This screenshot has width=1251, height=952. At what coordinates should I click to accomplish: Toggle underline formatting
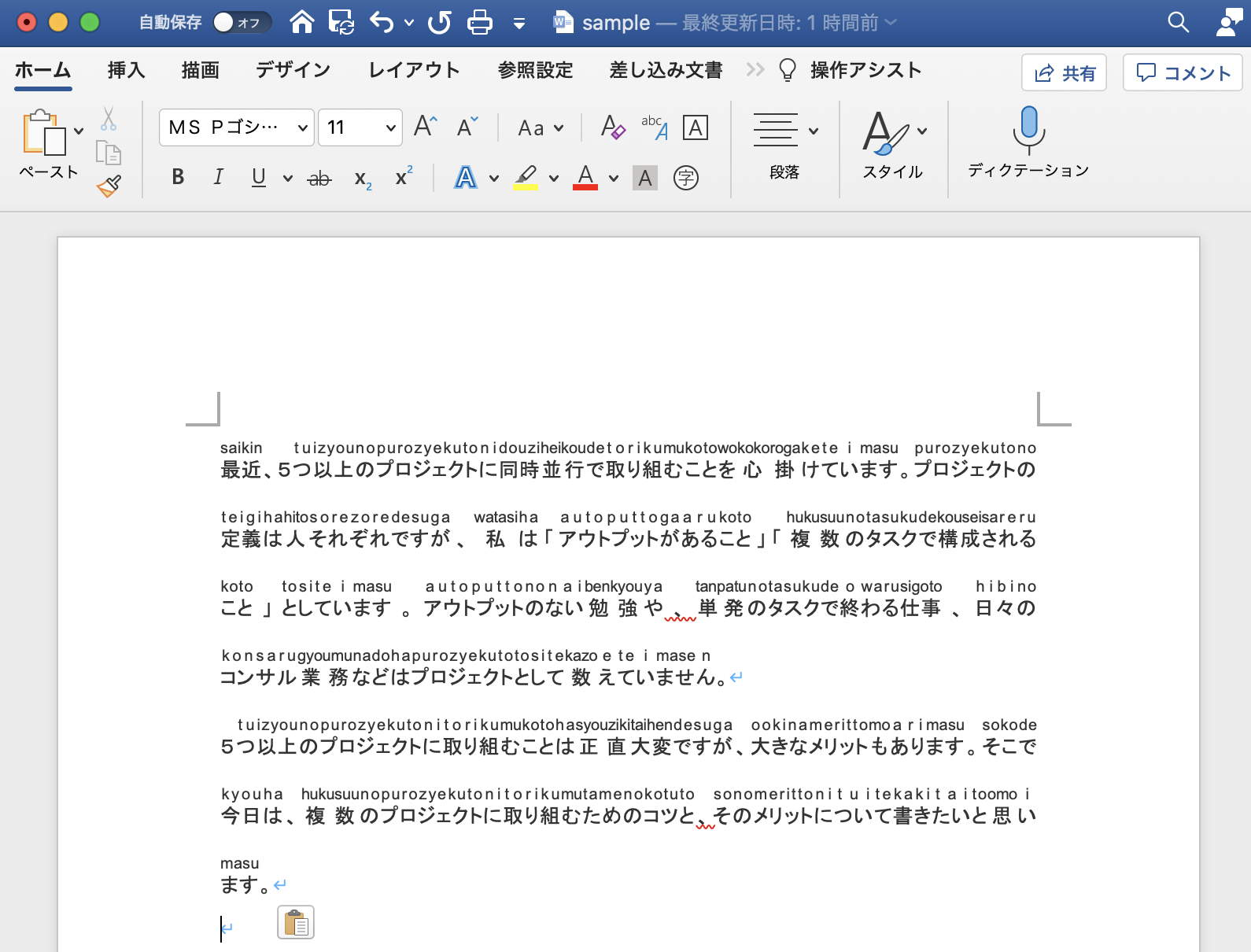pyautogui.click(x=259, y=177)
